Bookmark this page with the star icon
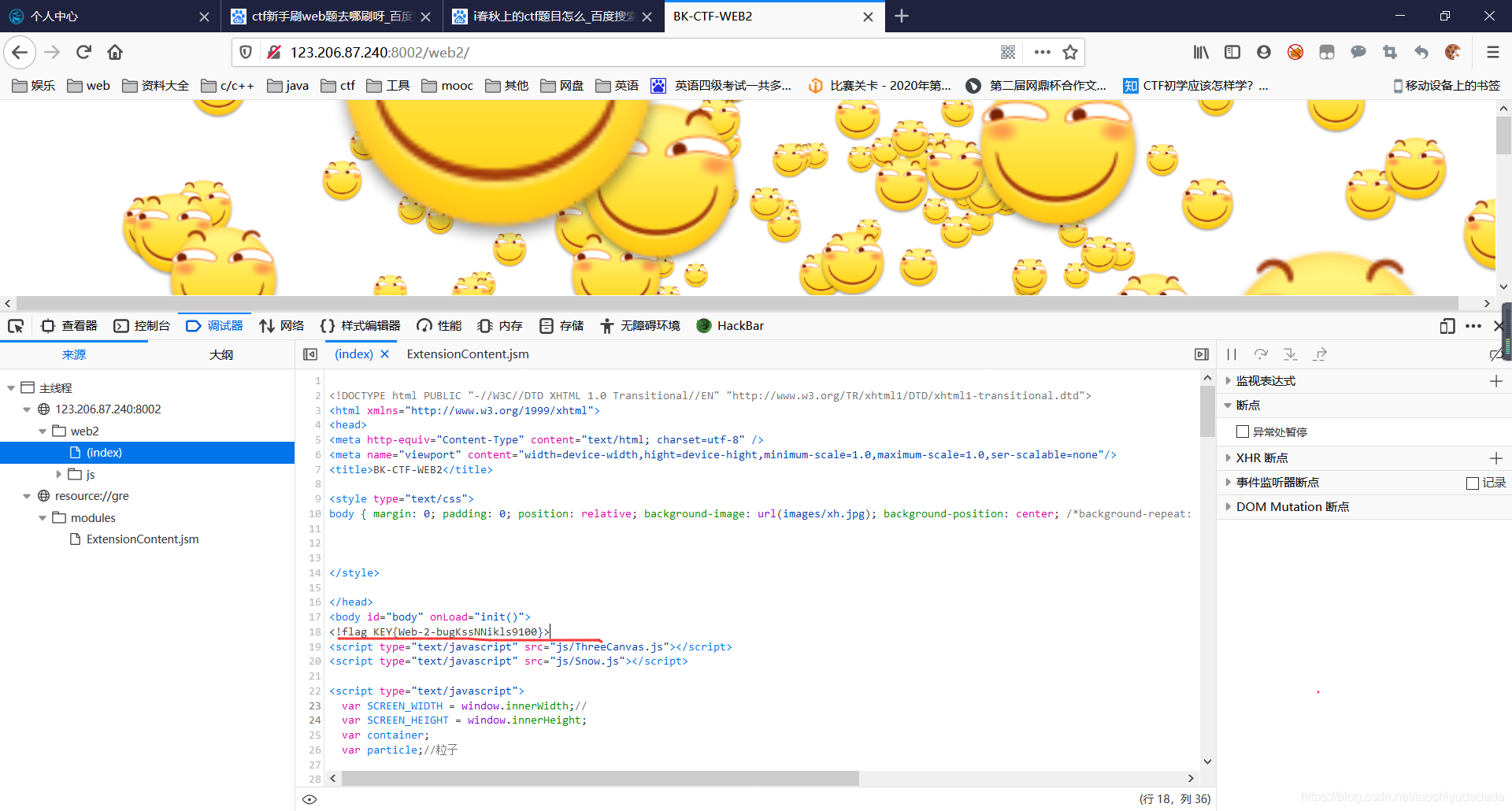1512x811 pixels. (x=1069, y=52)
